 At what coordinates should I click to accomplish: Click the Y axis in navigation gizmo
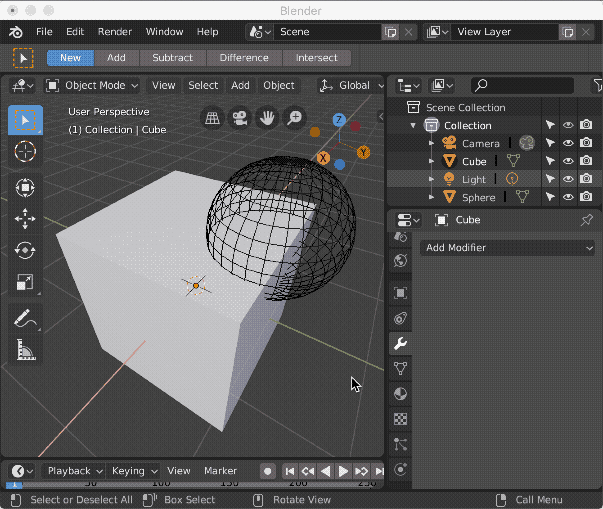coord(363,152)
